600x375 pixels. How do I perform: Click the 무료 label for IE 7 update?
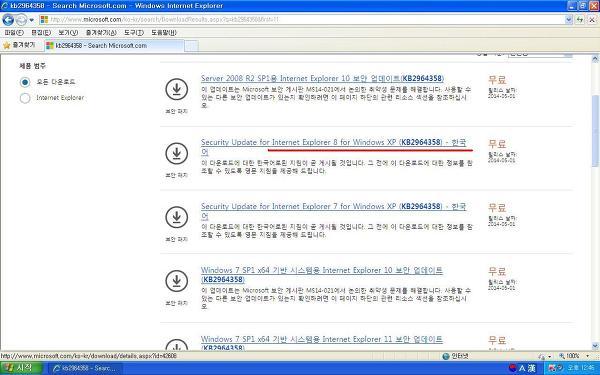497,208
